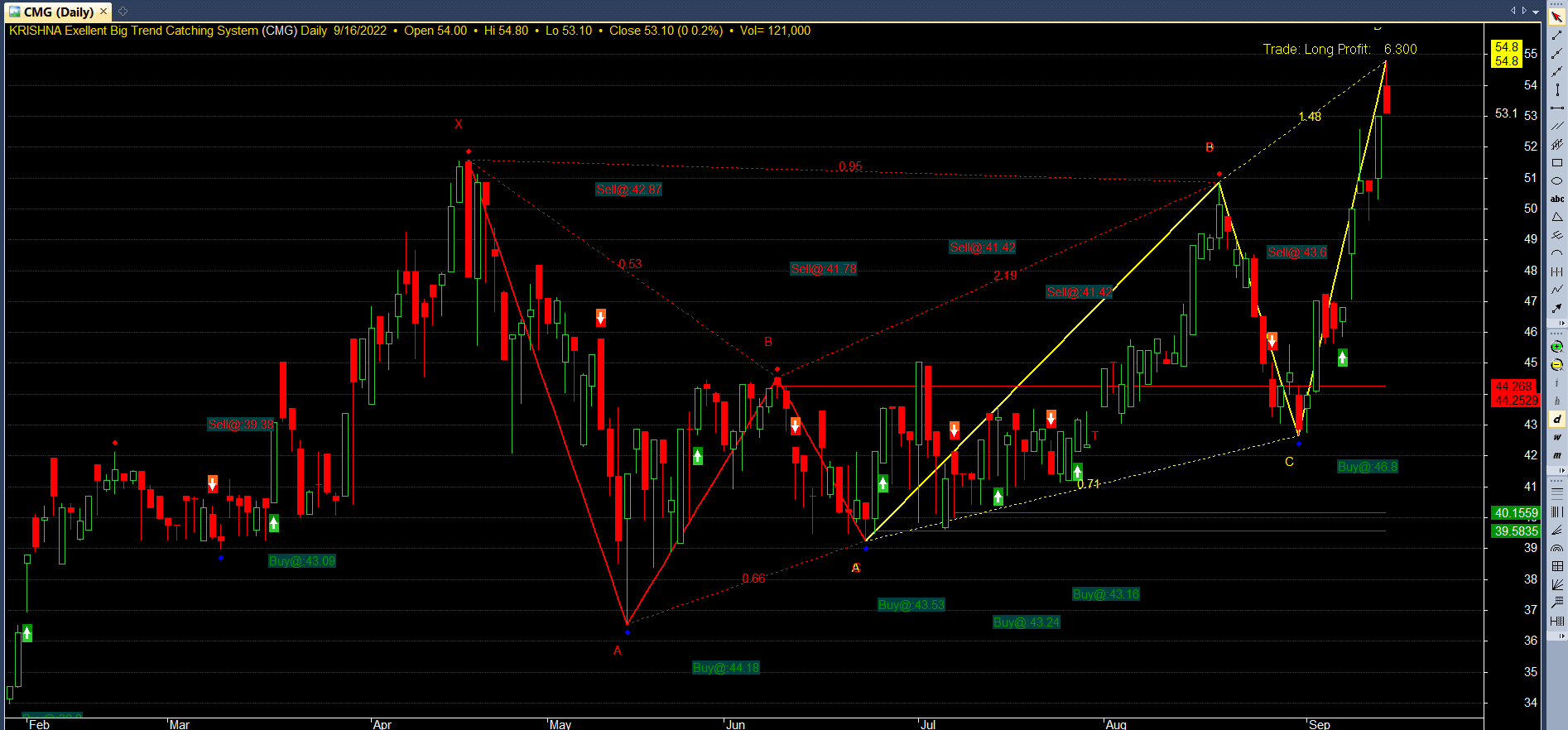
Task: Switch chart to intraday 'i' interval
Action: tap(1557, 383)
